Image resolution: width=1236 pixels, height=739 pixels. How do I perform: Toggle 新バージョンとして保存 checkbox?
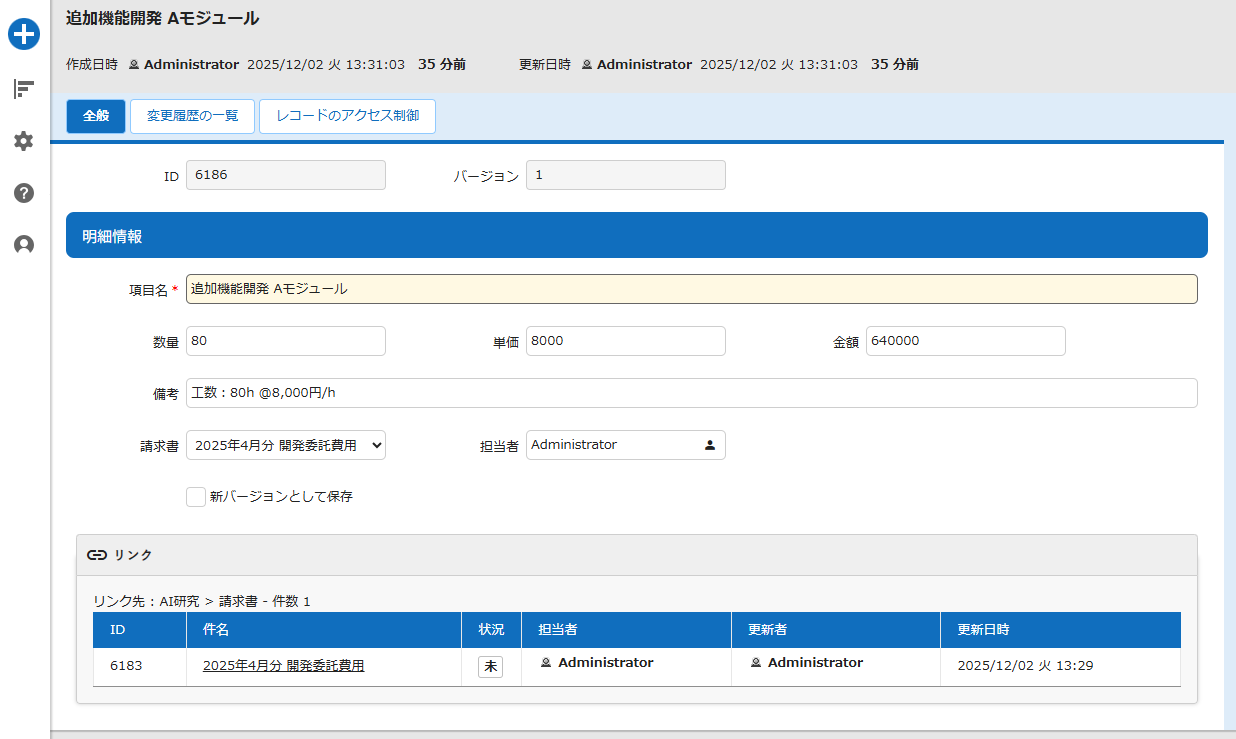196,496
